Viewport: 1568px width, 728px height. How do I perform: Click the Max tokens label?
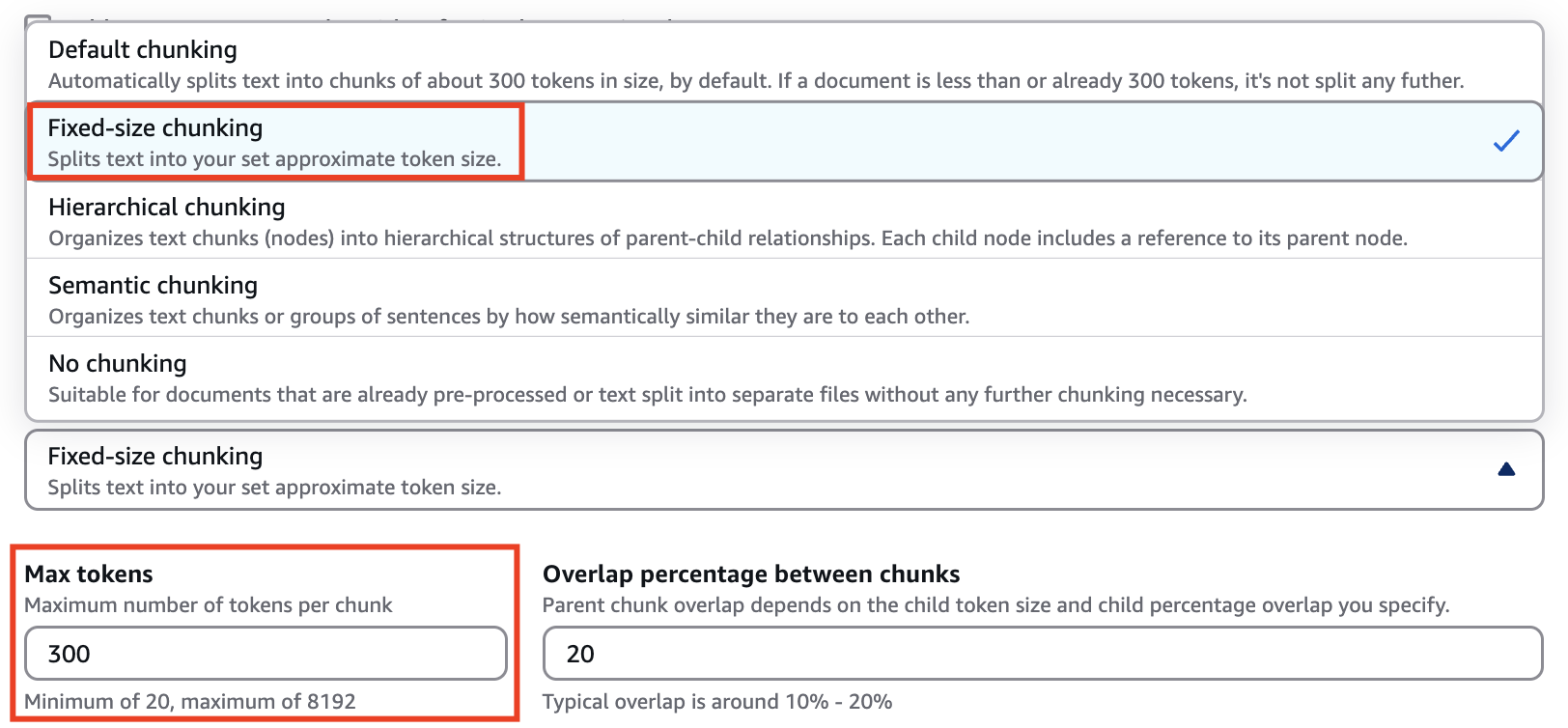pyautogui.click(x=89, y=574)
